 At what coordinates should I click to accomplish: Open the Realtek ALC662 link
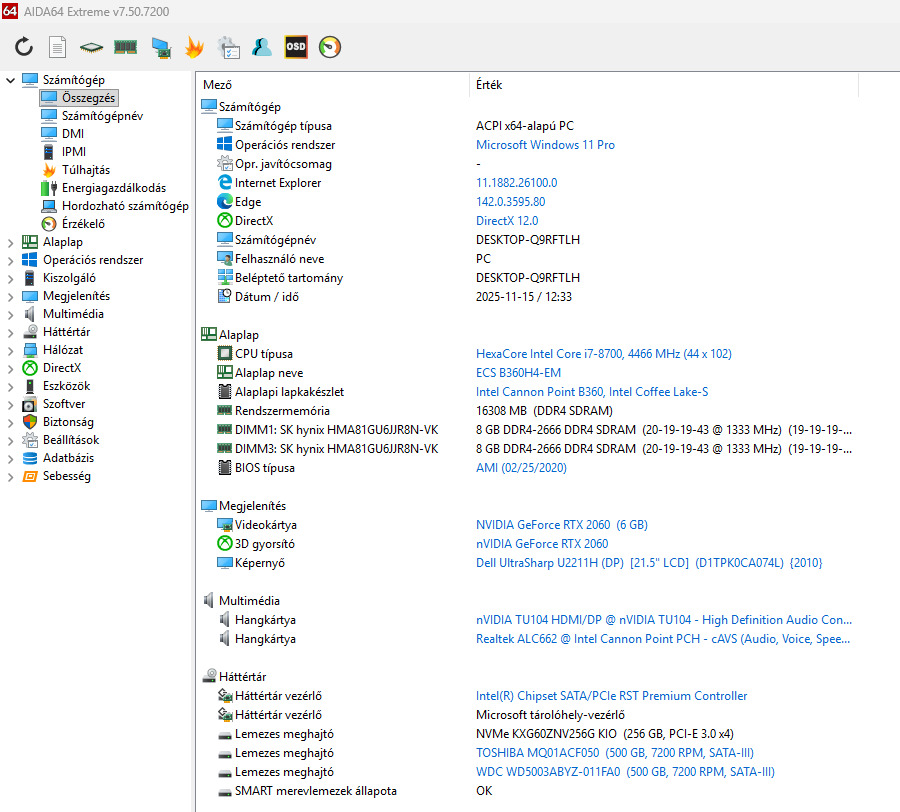click(663, 639)
